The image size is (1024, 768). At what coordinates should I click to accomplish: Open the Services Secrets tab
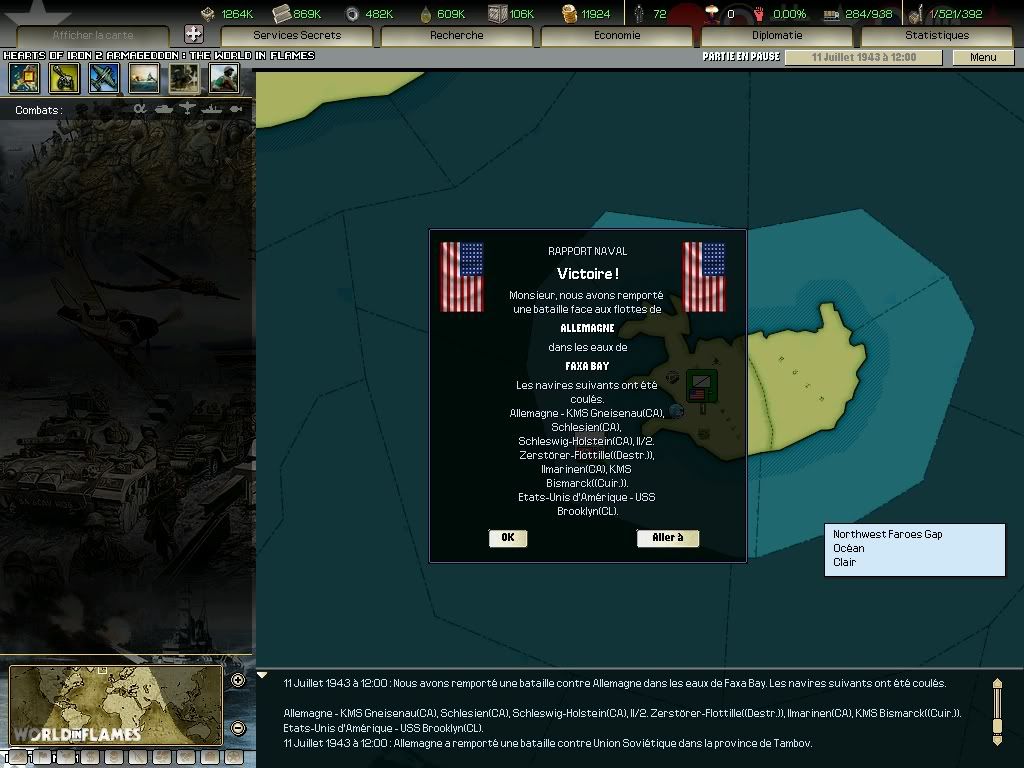[297, 35]
